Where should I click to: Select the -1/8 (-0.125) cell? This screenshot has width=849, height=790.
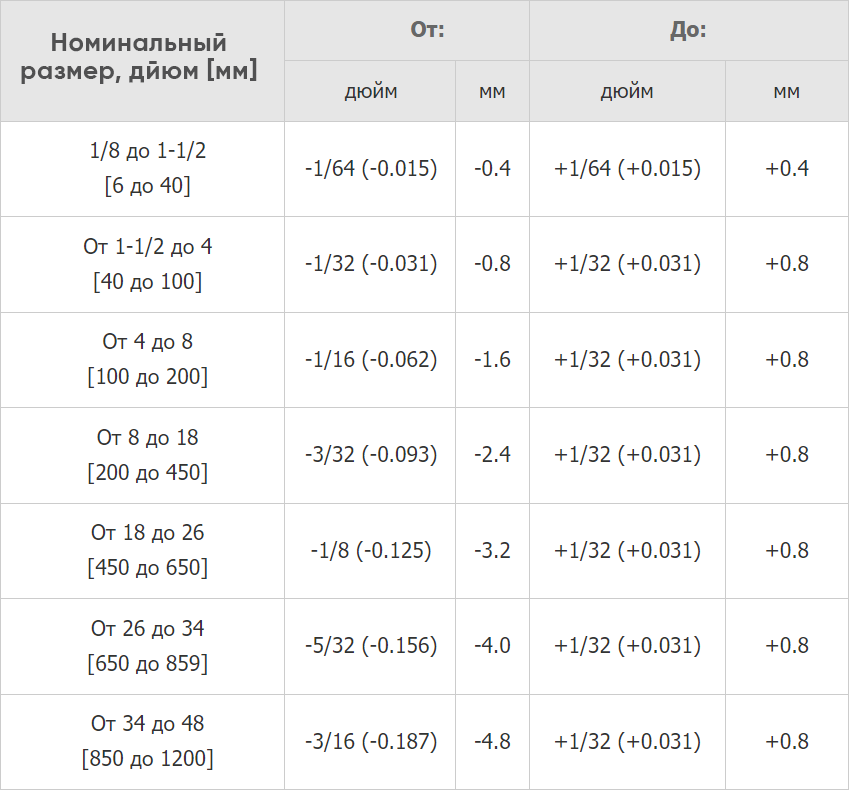click(x=371, y=551)
